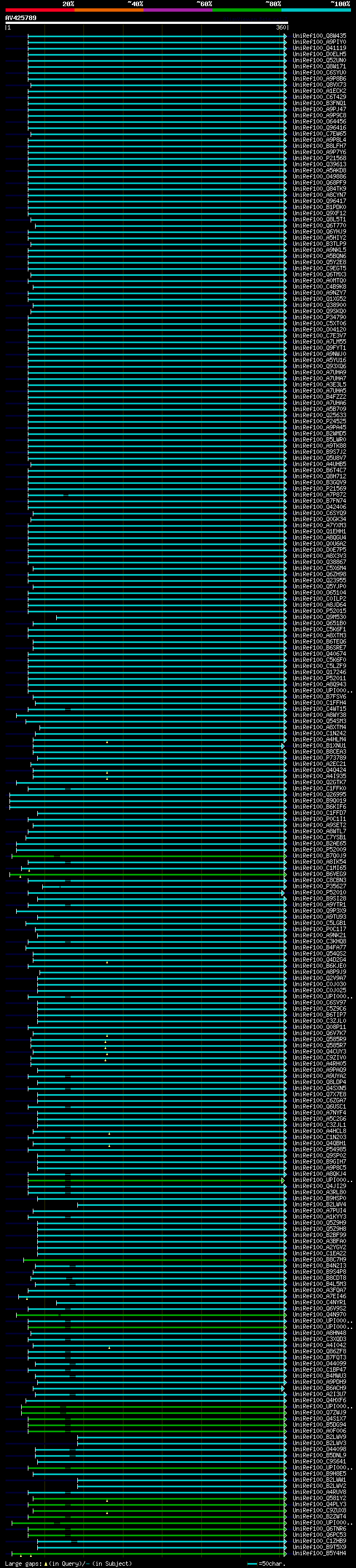The height and width of the screenshot is (1568, 356).
Task: Select label UniRef100_C7EW65
Action: point(319,134)
